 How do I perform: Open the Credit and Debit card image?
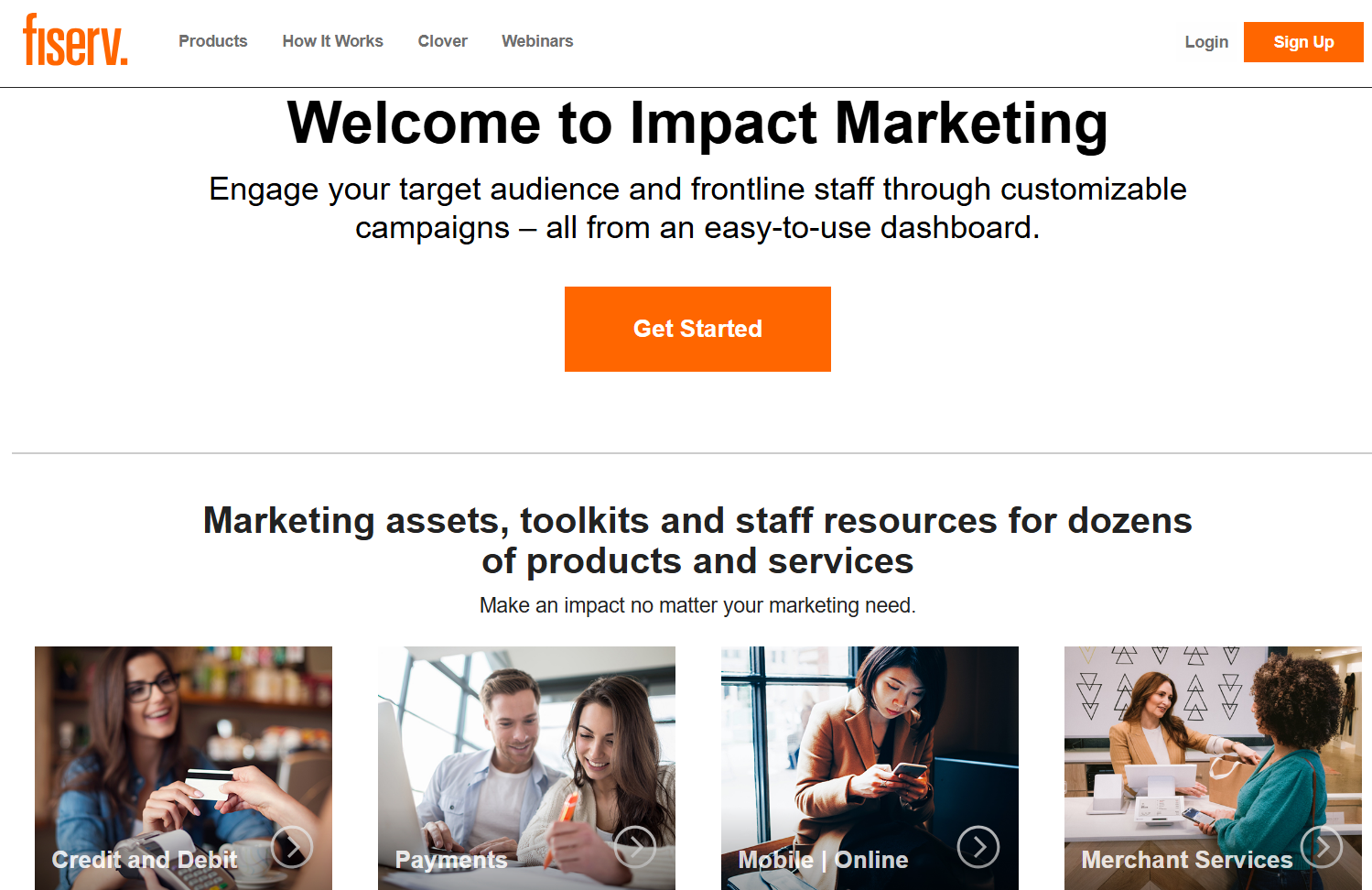click(x=183, y=768)
